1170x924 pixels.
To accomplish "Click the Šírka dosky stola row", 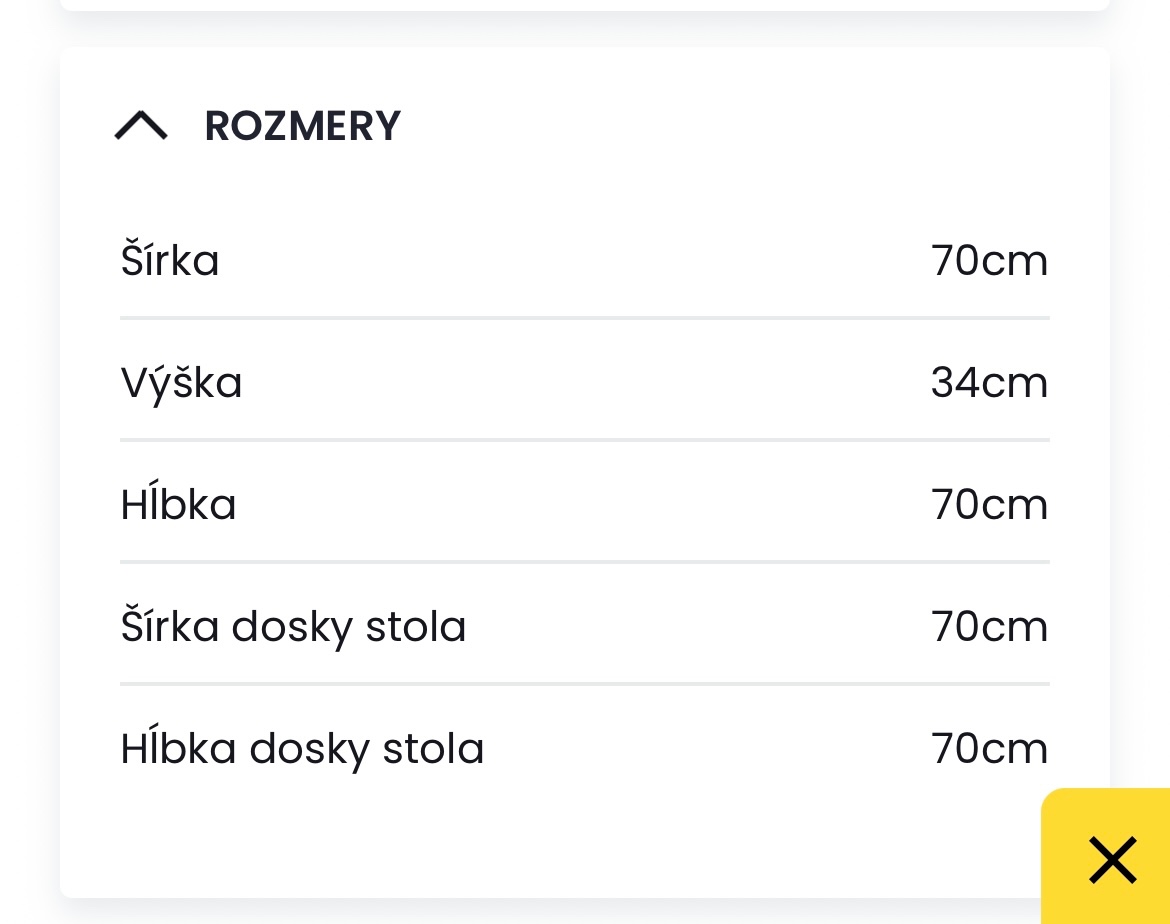I will pos(293,626).
